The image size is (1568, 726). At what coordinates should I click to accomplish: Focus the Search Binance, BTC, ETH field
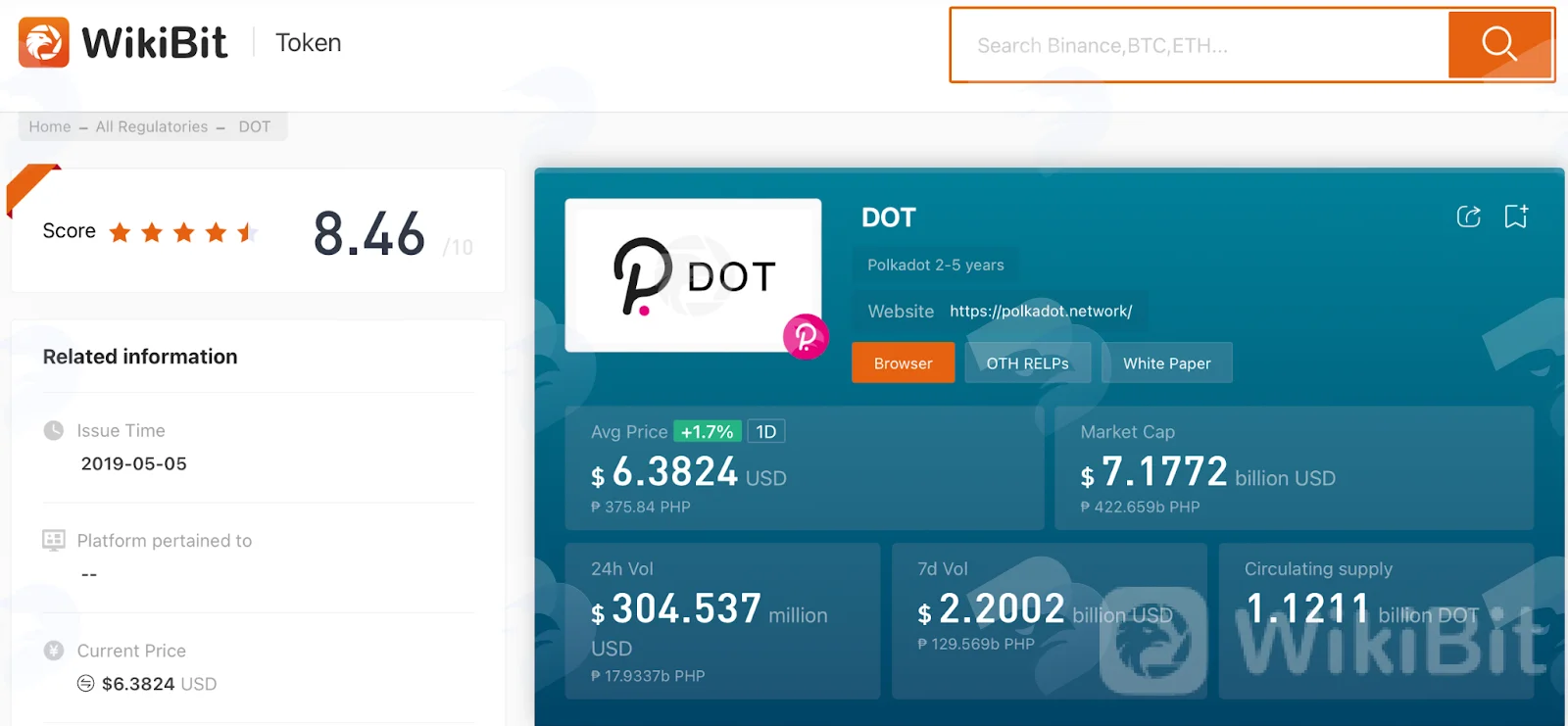[1200, 45]
